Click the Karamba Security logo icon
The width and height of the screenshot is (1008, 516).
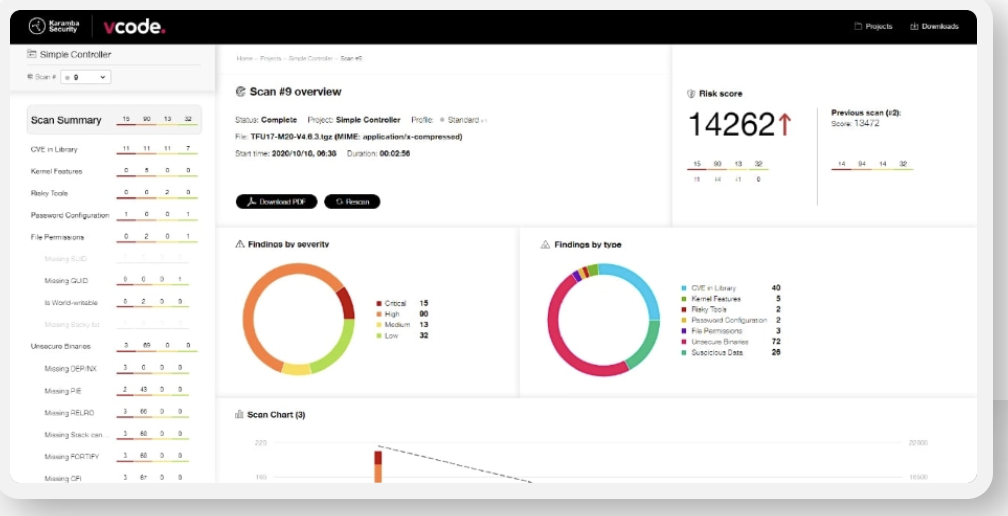(x=36, y=27)
